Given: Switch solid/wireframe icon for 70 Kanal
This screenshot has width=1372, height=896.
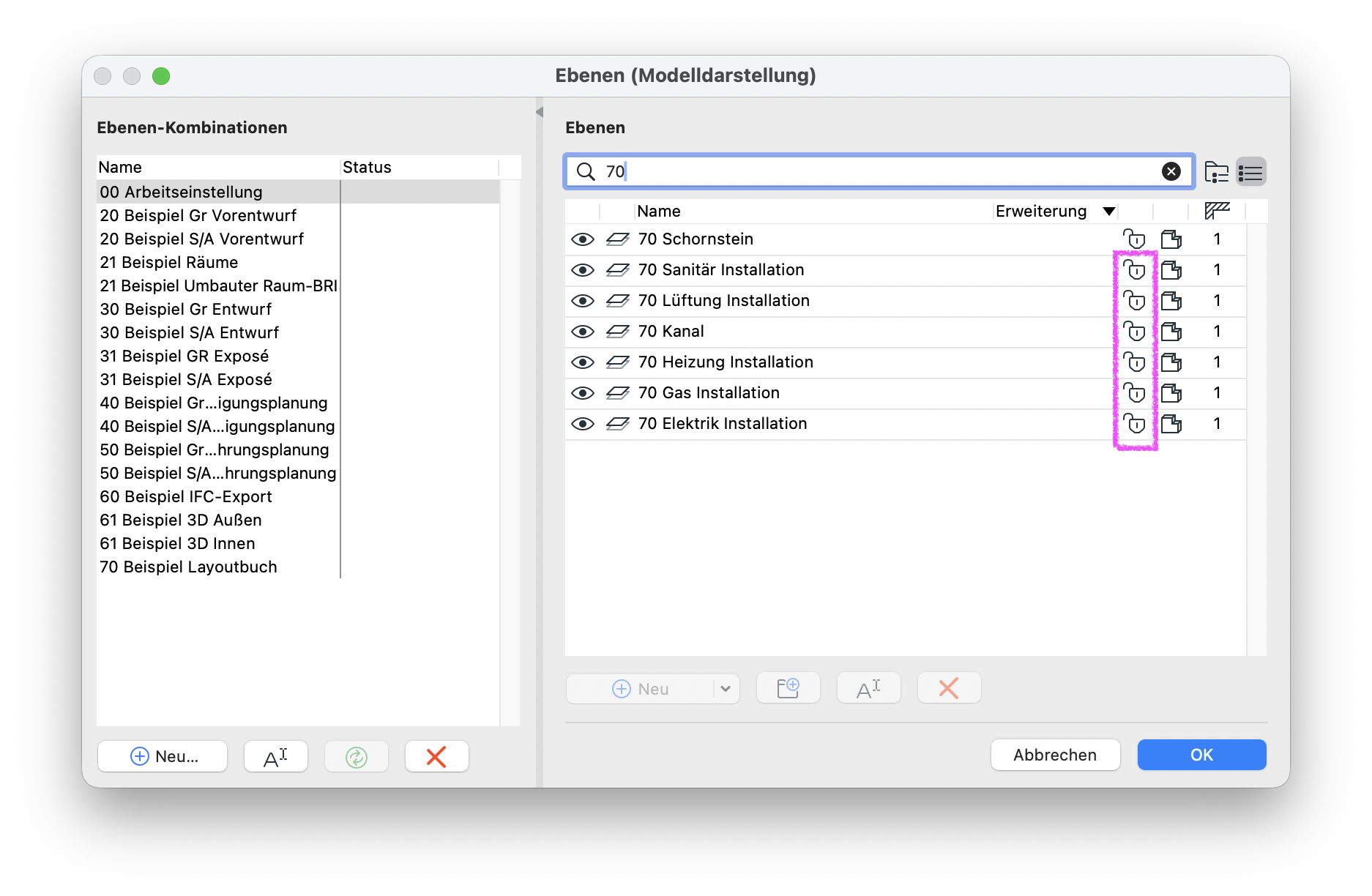Looking at the screenshot, I should (1171, 332).
